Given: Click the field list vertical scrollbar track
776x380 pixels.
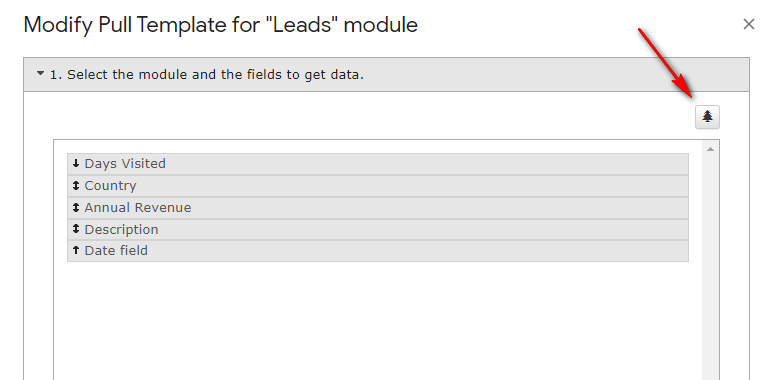Looking at the screenshot, I should click(x=710, y=268).
